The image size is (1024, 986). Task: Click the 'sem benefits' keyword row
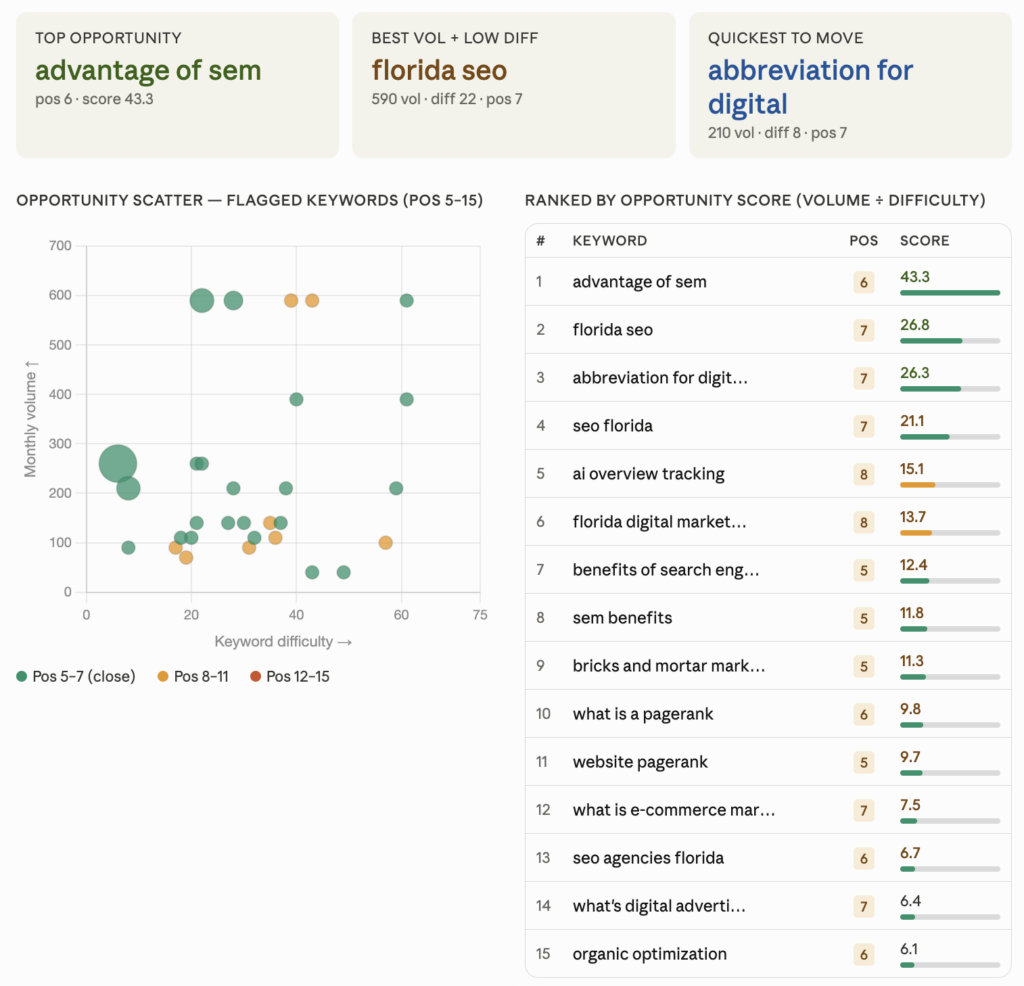[768, 618]
